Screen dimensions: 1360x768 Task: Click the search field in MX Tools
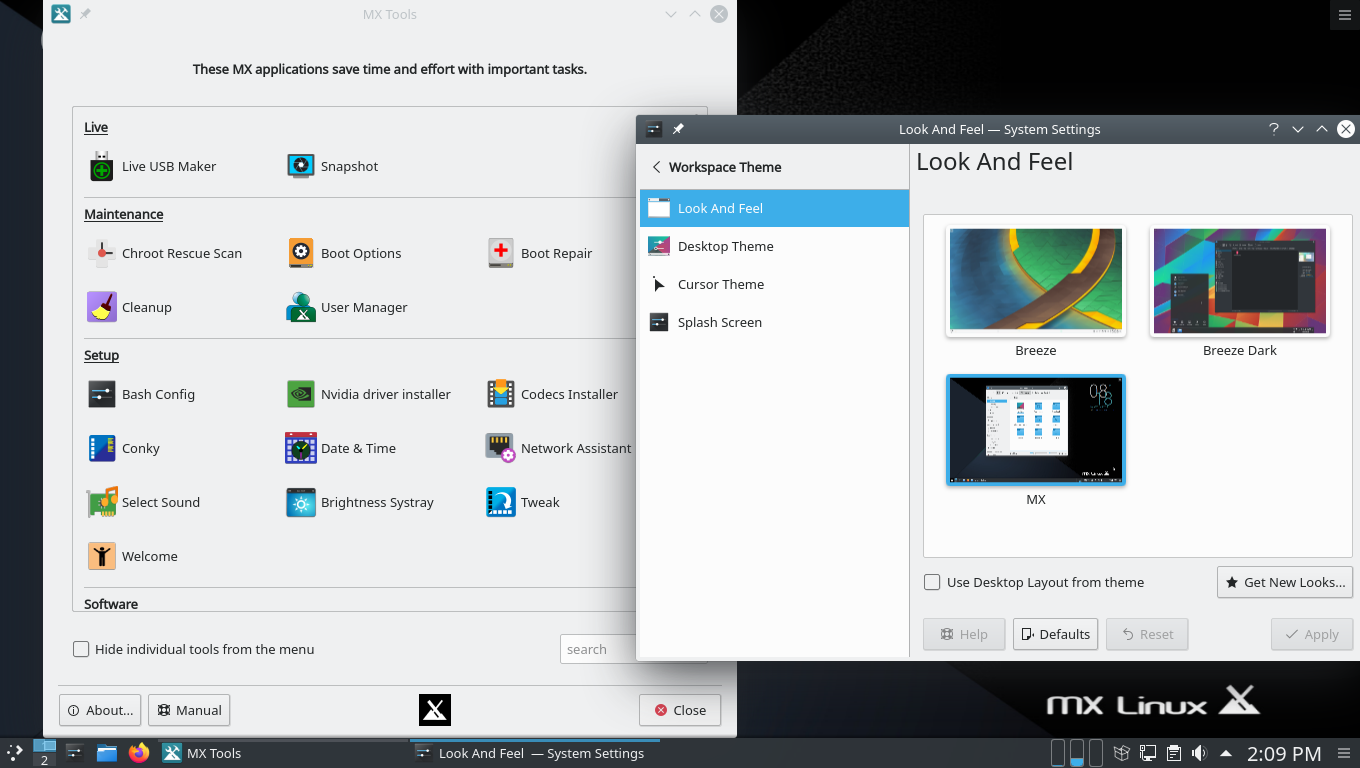pos(598,649)
